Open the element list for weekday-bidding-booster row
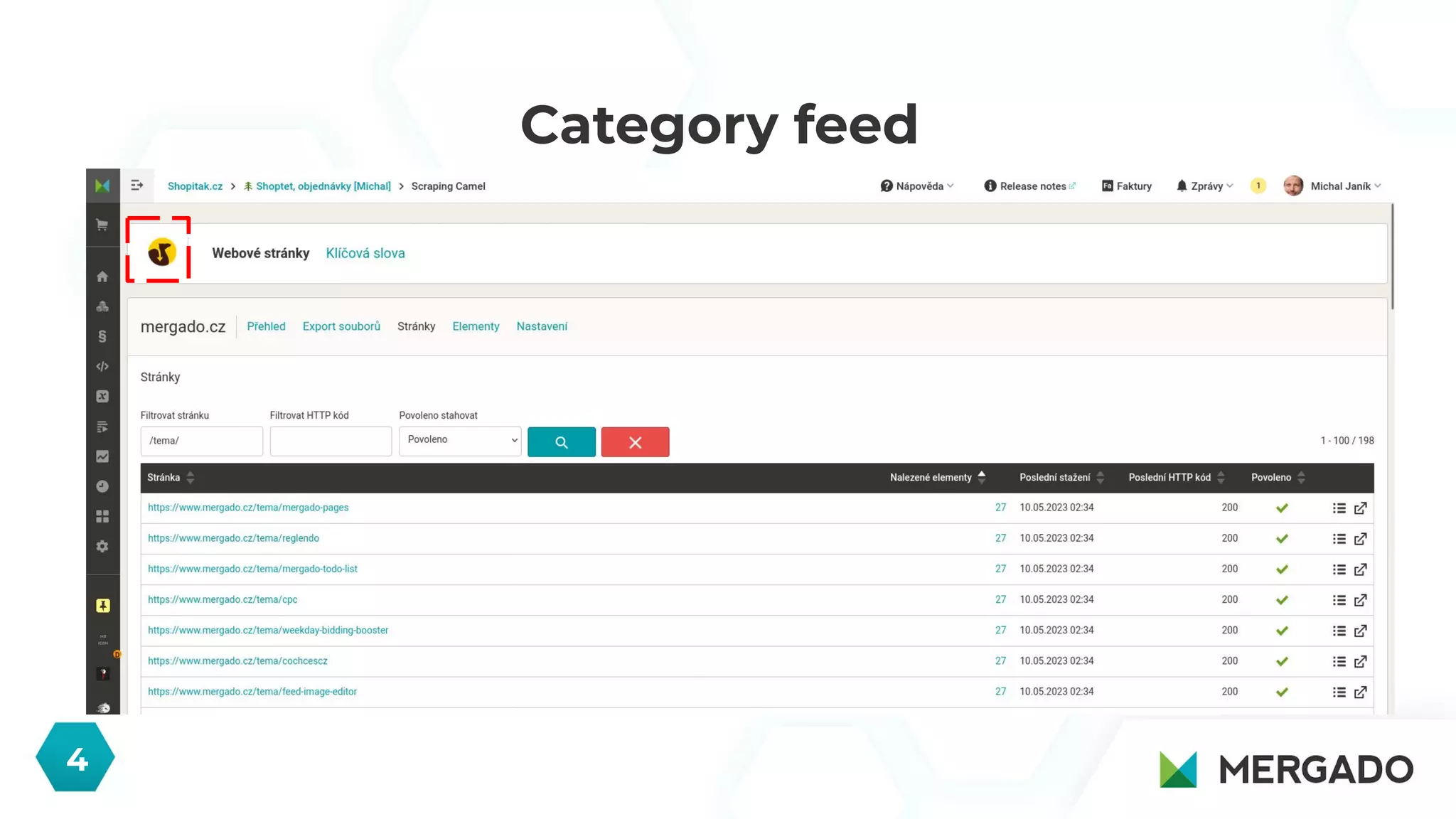1456x819 pixels. tap(1339, 631)
